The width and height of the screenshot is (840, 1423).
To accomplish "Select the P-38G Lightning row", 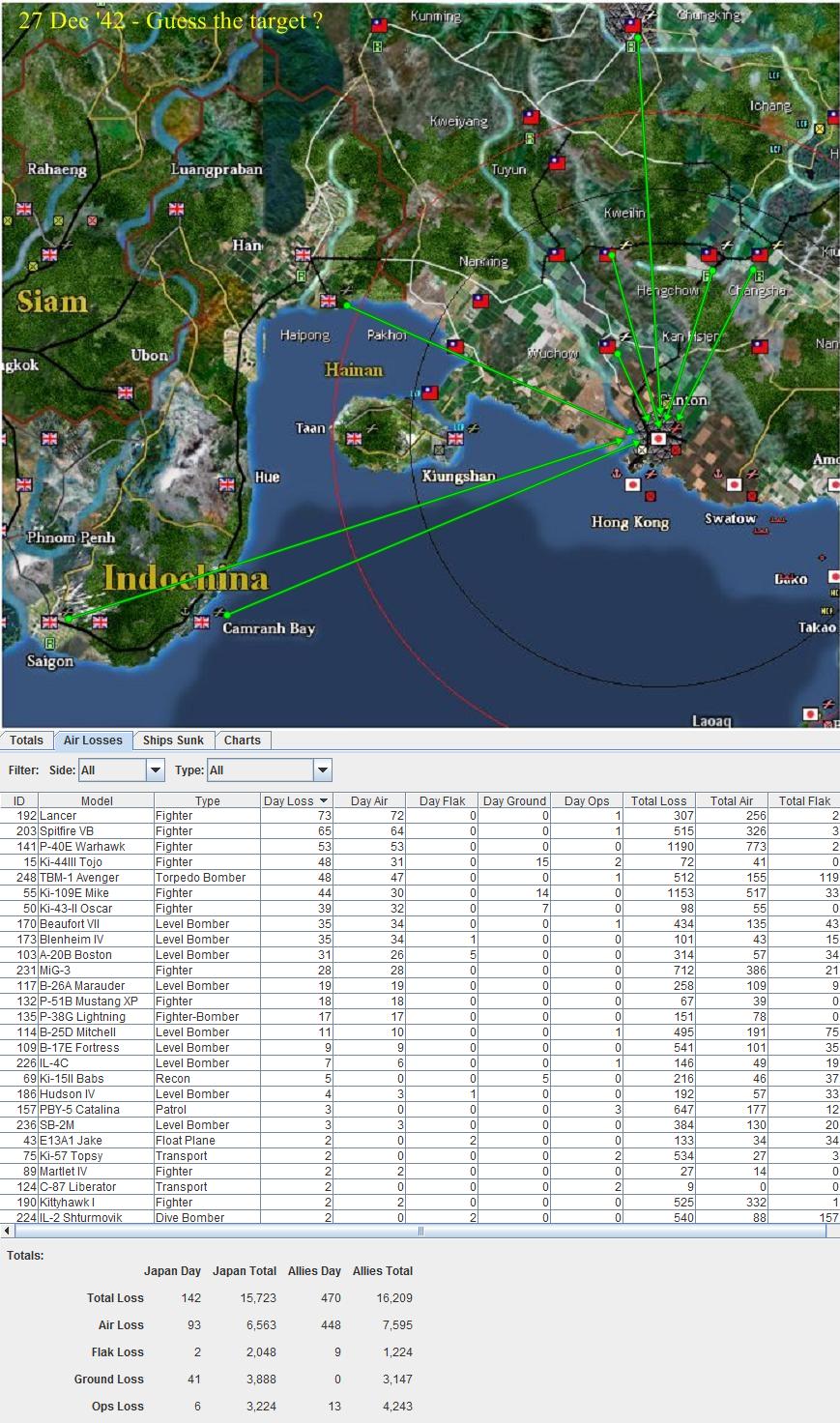I will (x=420, y=1017).
